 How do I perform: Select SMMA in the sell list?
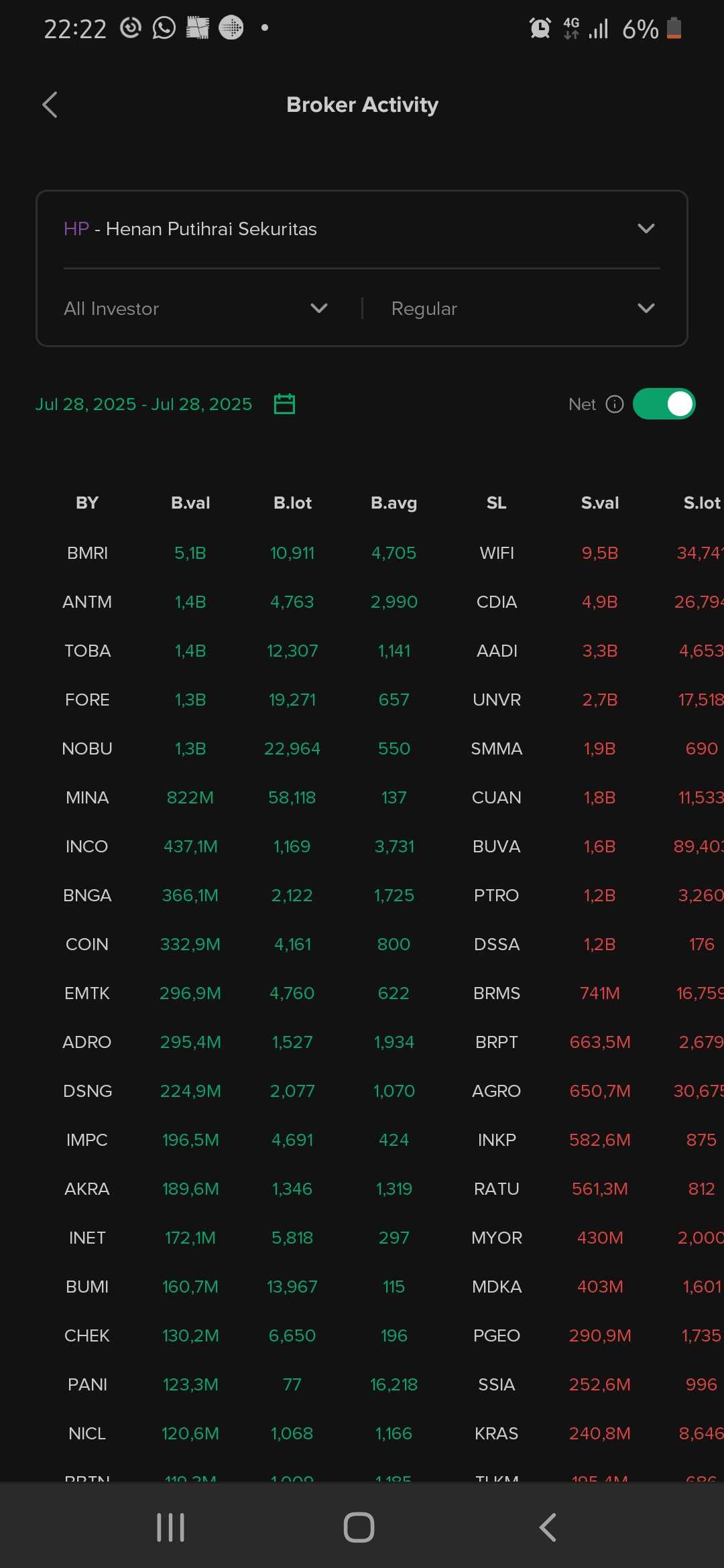click(x=497, y=748)
